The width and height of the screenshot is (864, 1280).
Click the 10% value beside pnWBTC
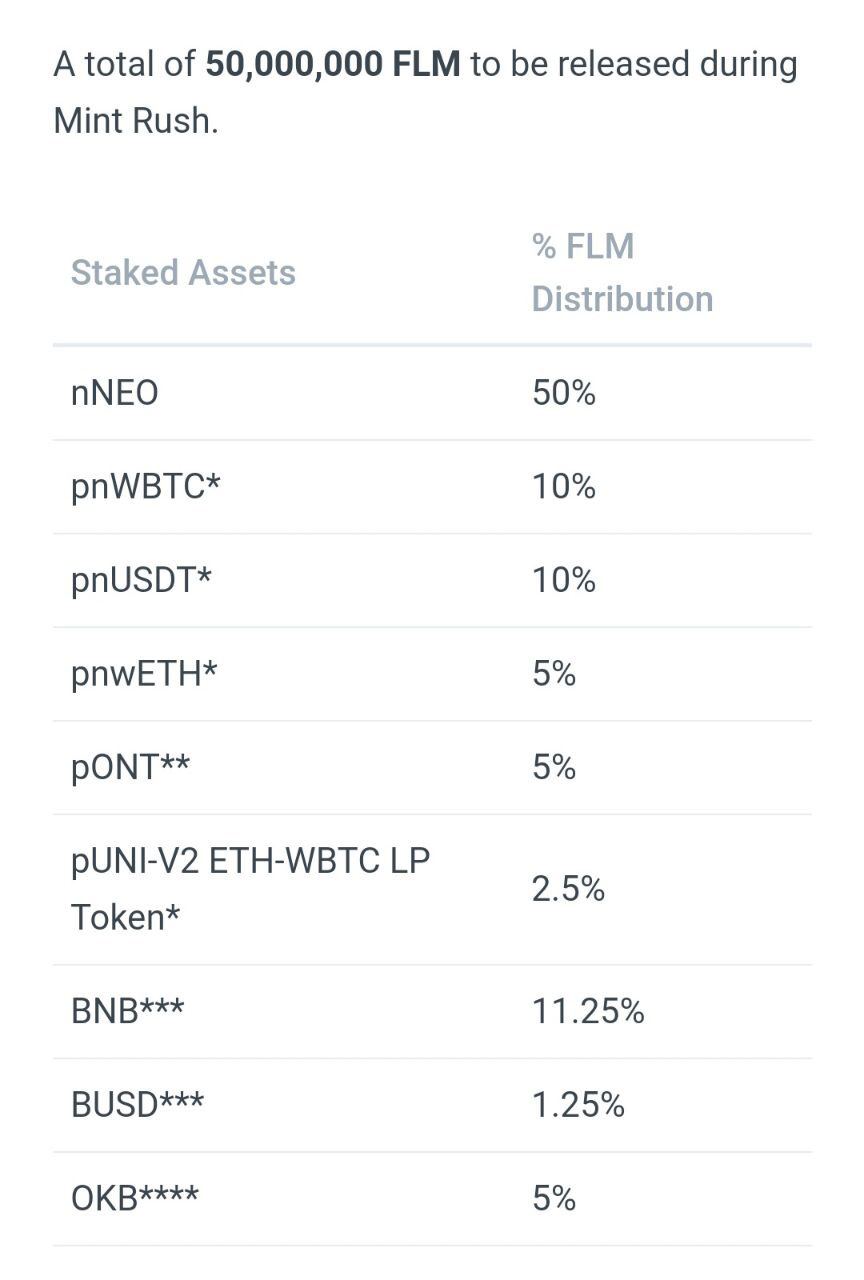point(564,487)
